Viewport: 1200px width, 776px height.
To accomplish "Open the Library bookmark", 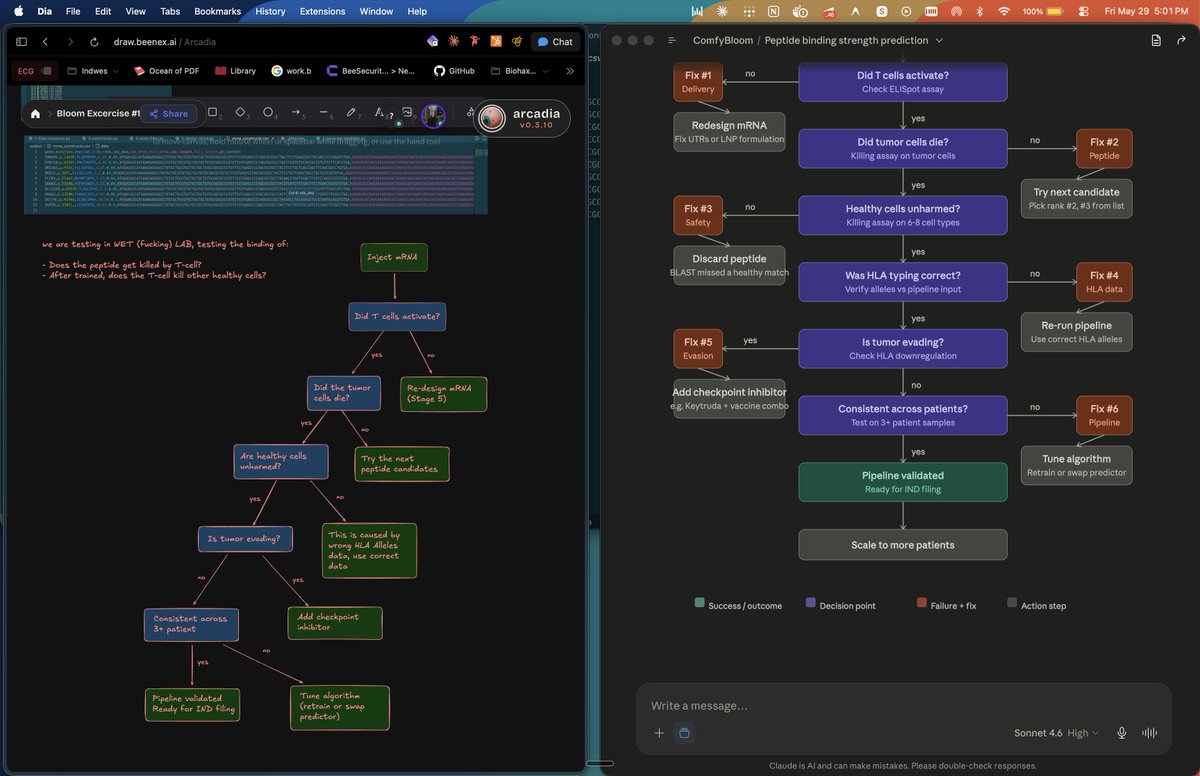I will pos(235,71).
